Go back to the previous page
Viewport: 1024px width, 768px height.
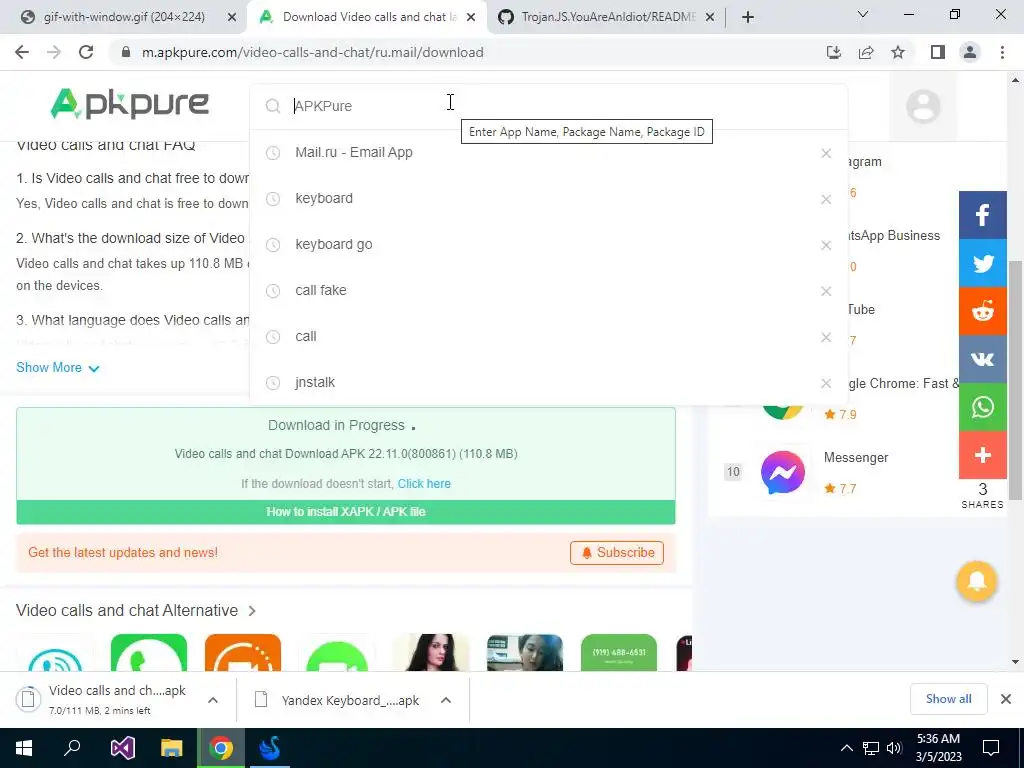[22, 52]
